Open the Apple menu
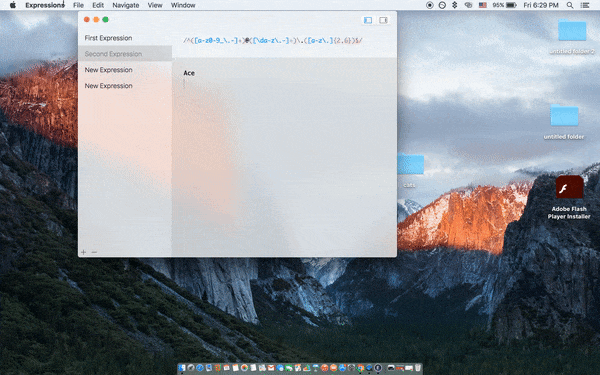Image resolution: width=600 pixels, height=375 pixels. [x=13, y=5]
